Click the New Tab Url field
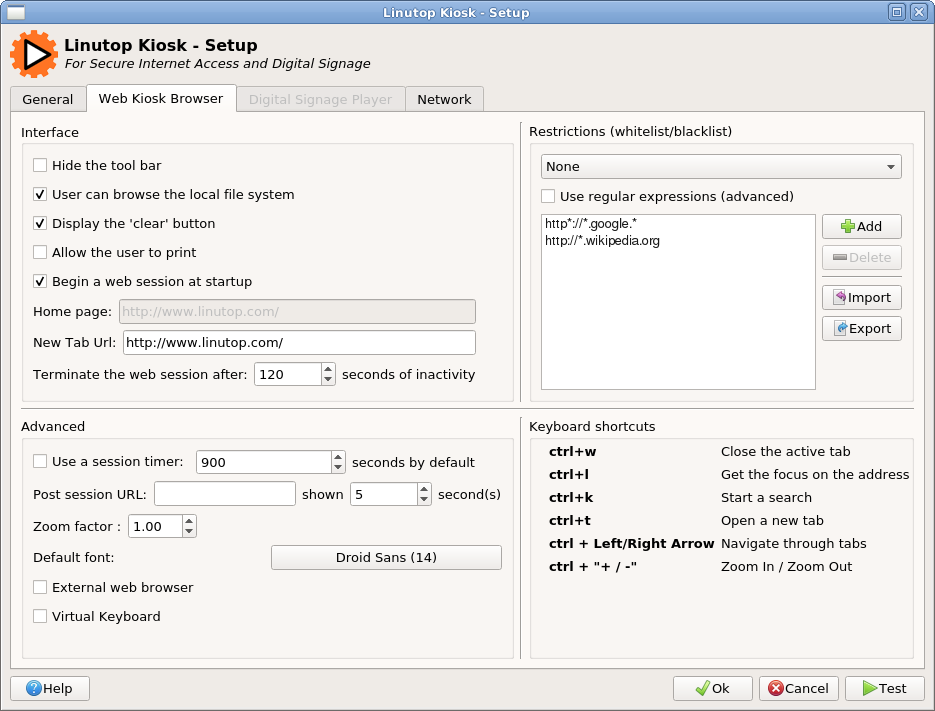Screen dimensions: 935x711 299,342
